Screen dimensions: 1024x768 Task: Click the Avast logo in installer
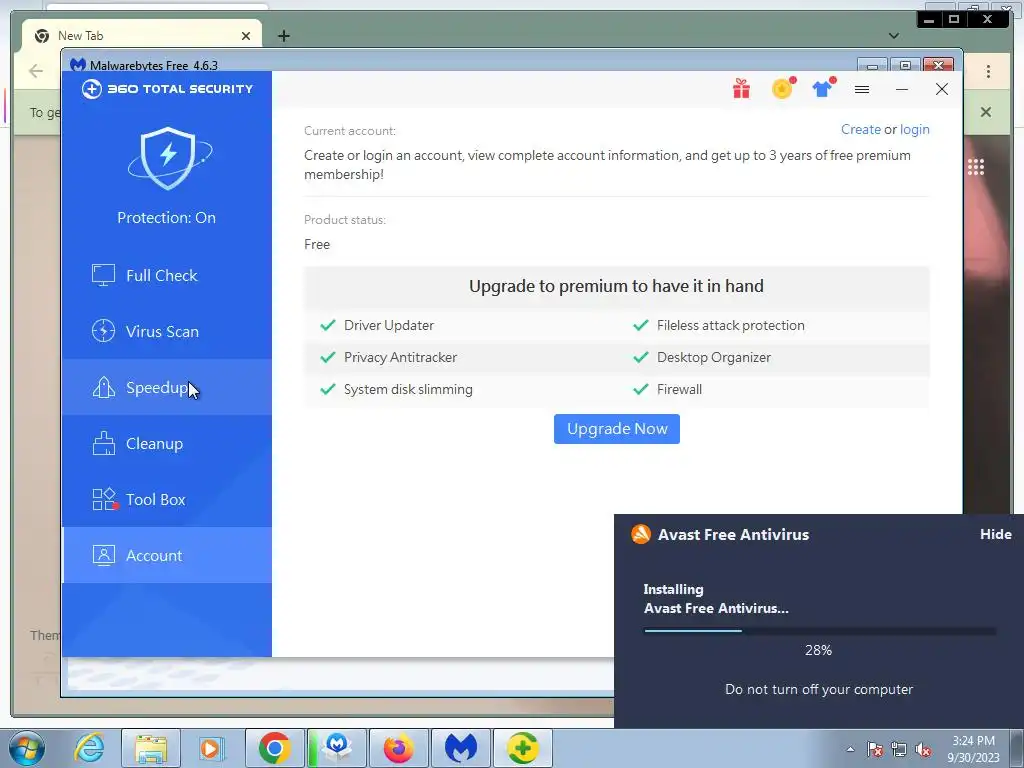click(x=641, y=534)
